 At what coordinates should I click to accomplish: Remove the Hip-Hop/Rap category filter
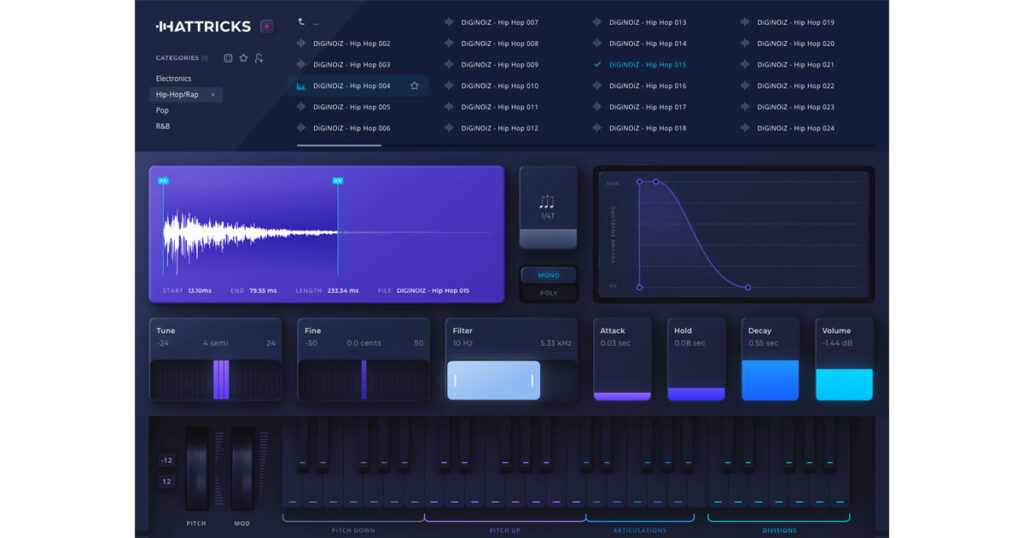[213, 94]
